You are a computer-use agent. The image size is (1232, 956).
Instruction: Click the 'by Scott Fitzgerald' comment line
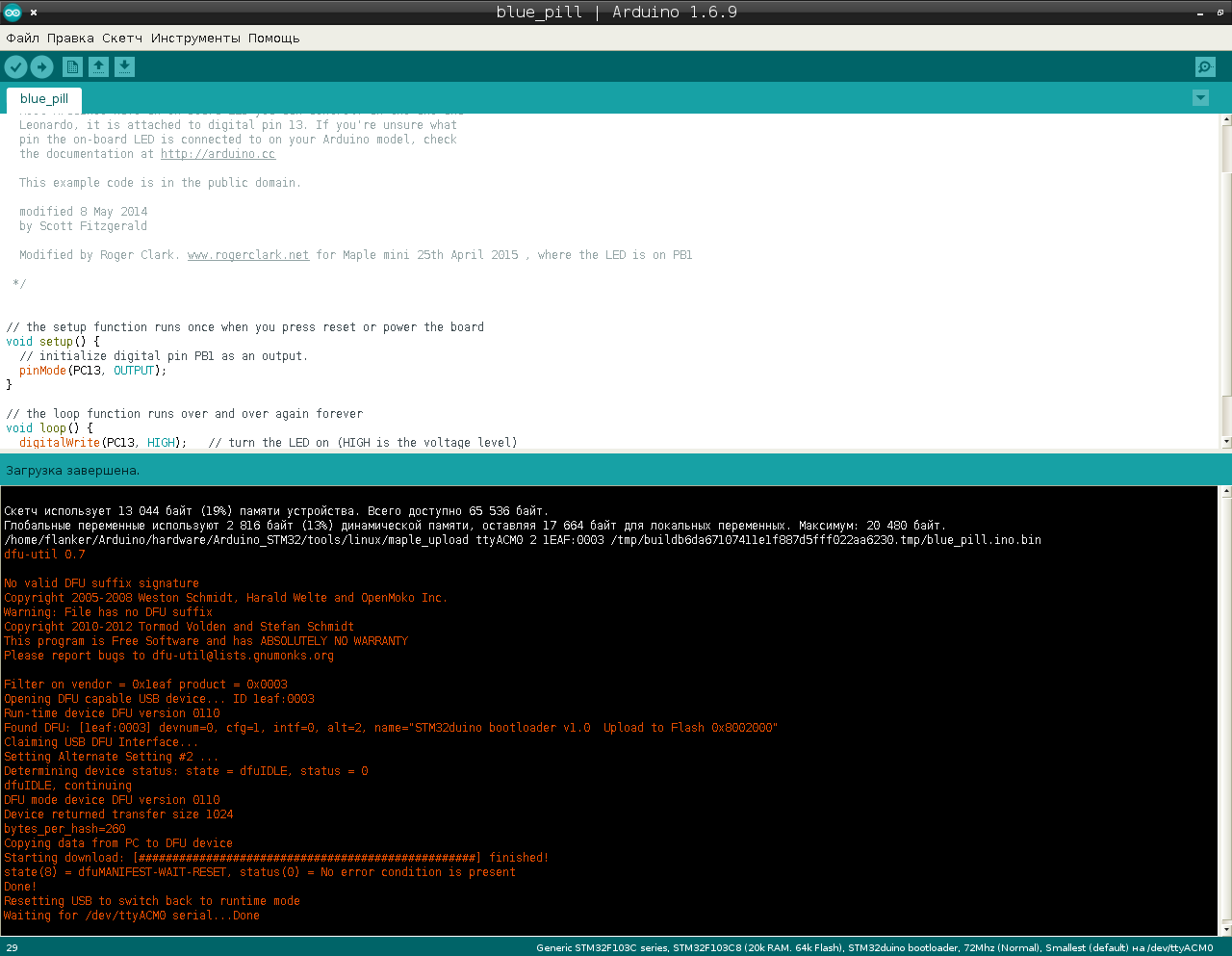click(84, 226)
